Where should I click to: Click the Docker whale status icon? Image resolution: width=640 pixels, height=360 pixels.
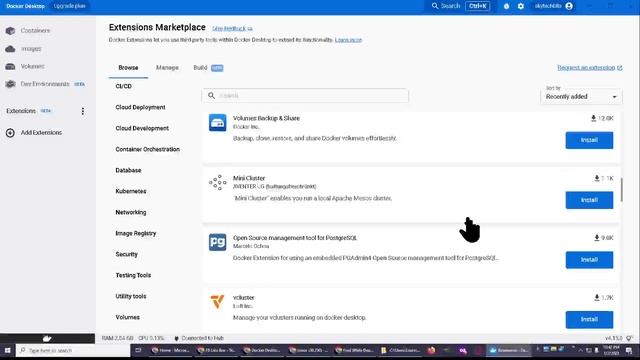coord(47,338)
